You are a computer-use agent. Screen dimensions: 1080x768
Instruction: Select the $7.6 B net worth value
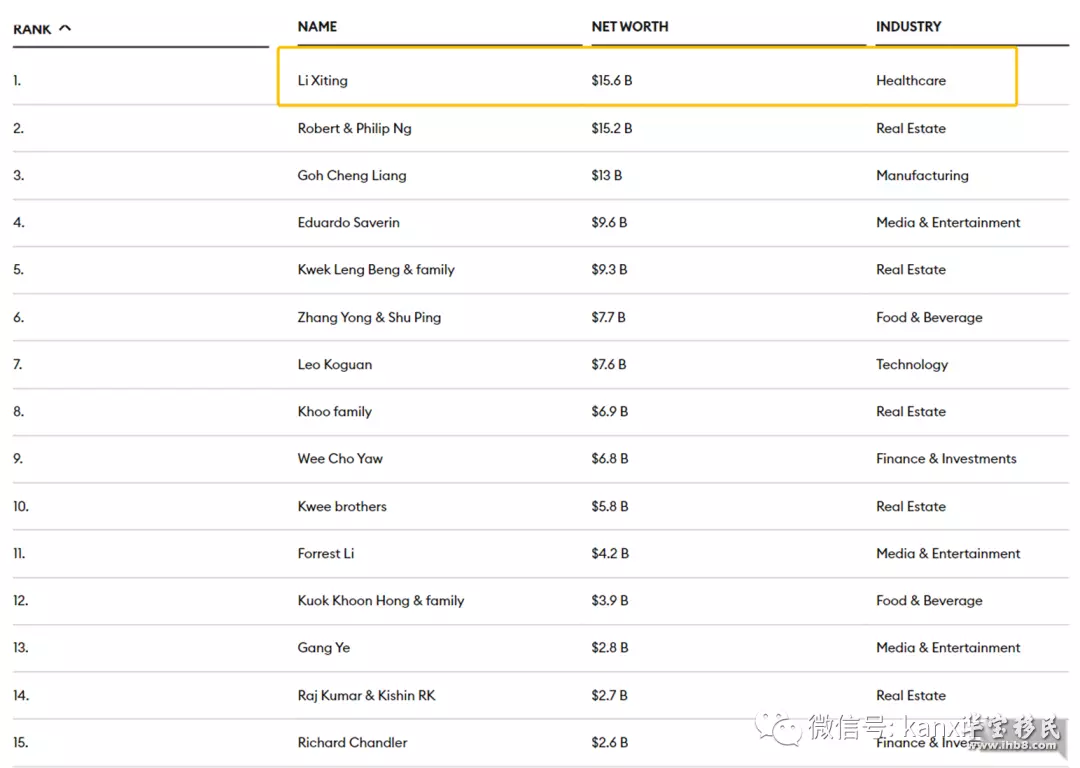(x=608, y=364)
